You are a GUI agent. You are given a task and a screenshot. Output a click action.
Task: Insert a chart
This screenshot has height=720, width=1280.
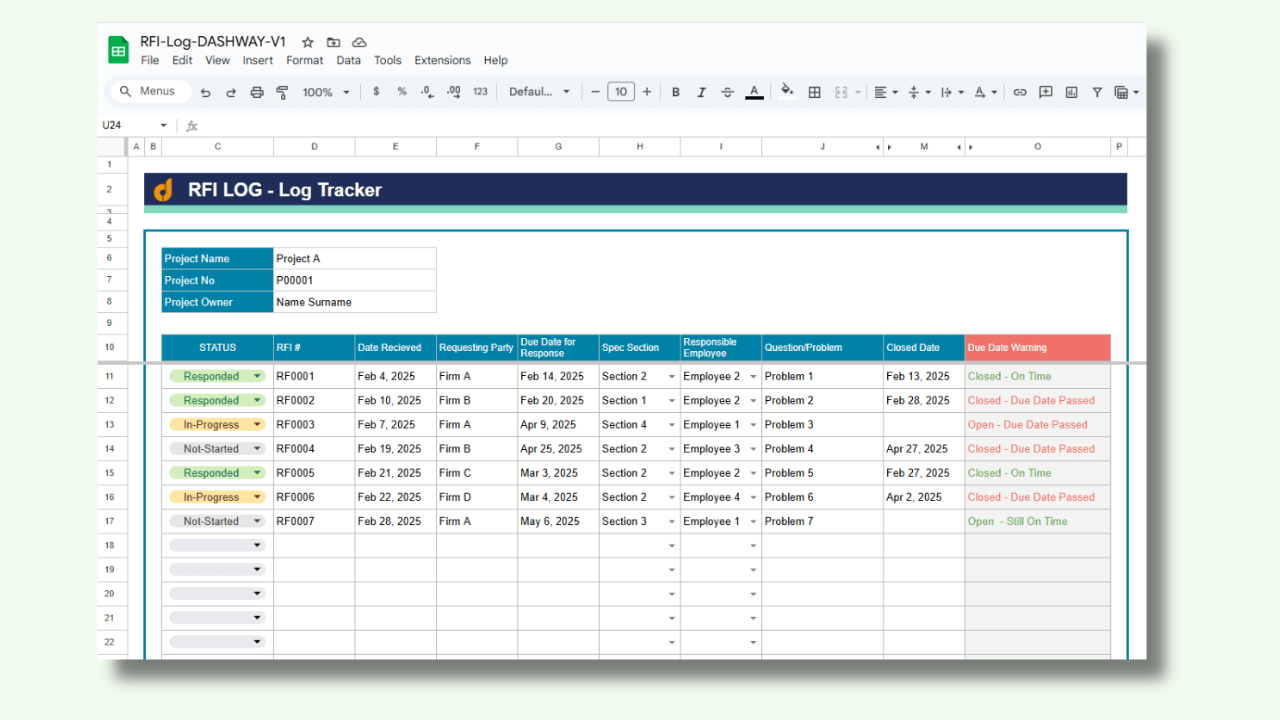click(1072, 92)
